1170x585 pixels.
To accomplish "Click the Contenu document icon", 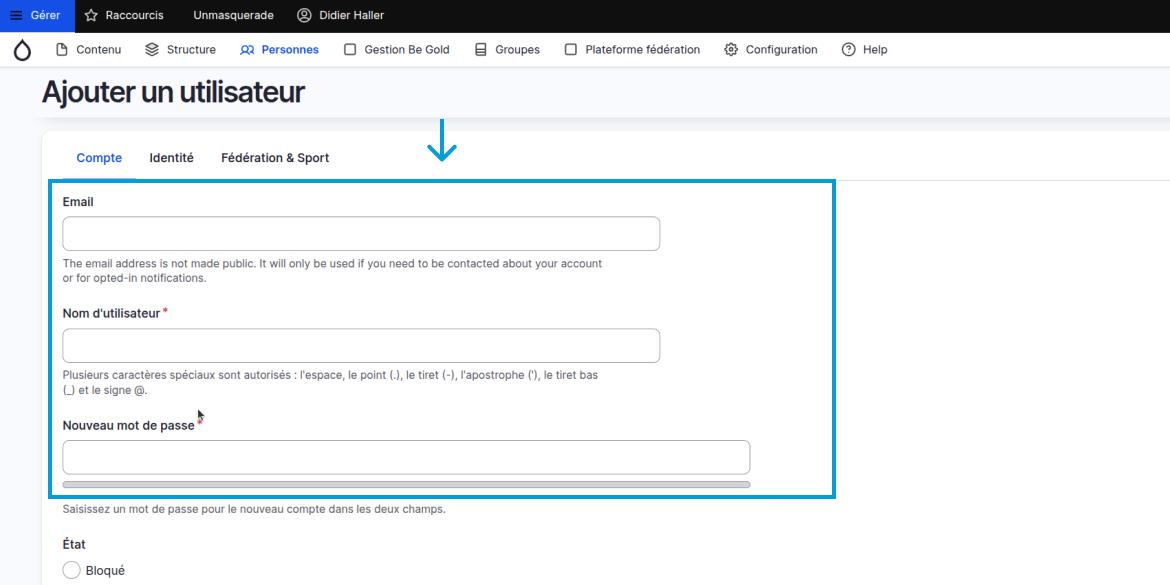I will [x=62, y=50].
